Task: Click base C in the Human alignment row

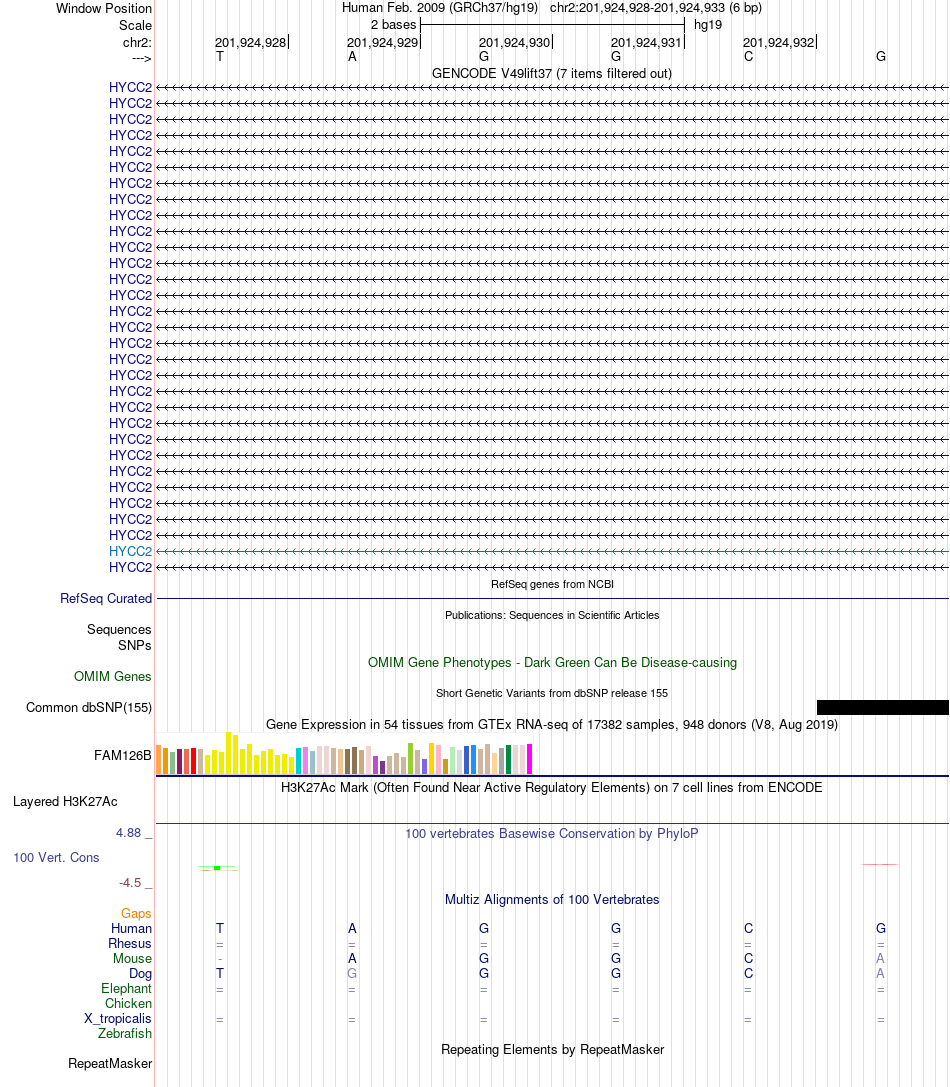Action: click(x=748, y=928)
